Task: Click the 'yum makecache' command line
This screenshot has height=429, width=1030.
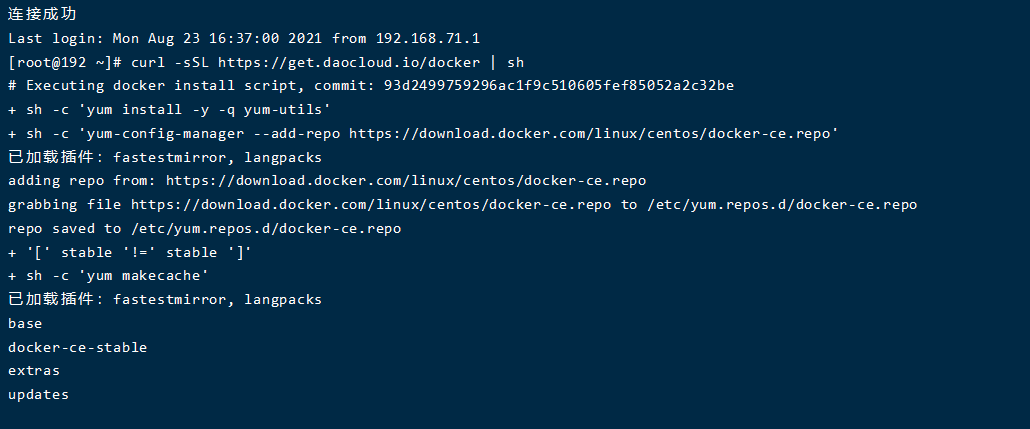Action: 108,276
